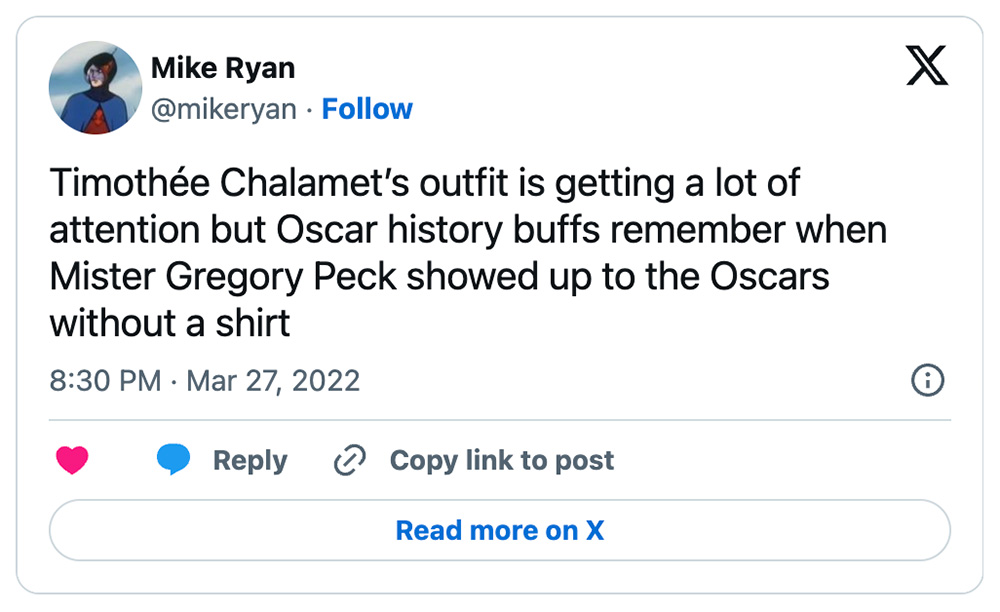Click the Mike Ryan display name
This screenshot has height=612, width=1000.
[223, 68]
